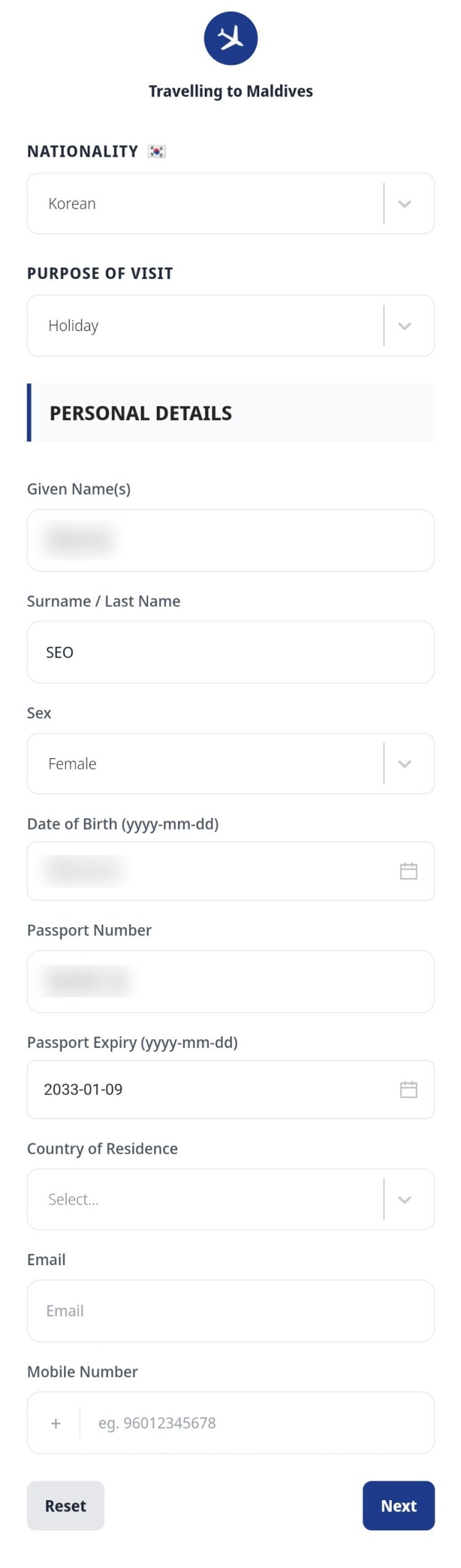Click the airplane logo icon

[x=230, y=38]
